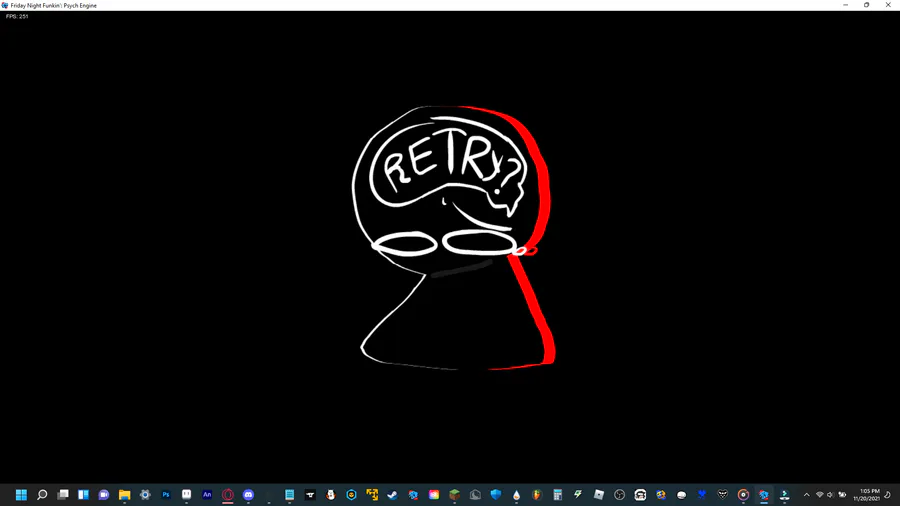Click the yellow blocks taskbar icon

tap(372, 495)
